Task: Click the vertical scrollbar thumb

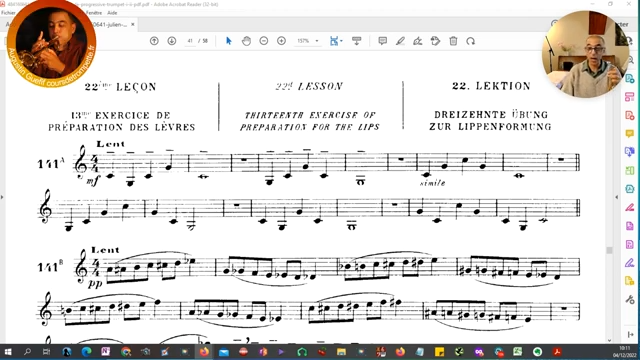Action: (609, 250)
